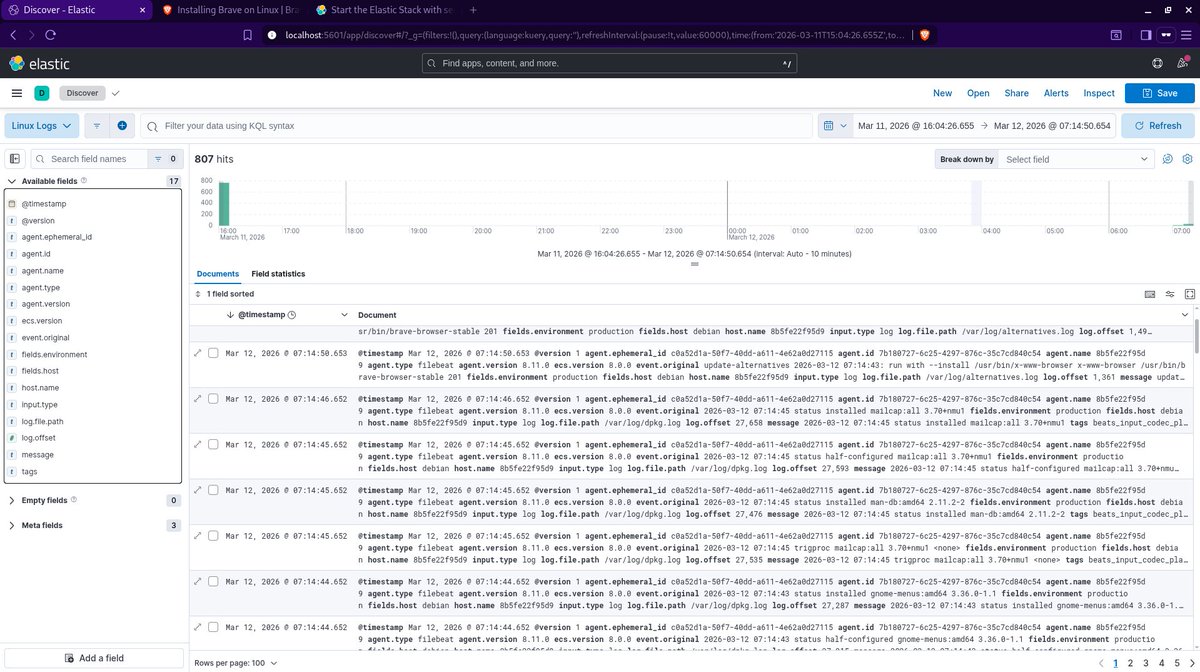Open the filter options menu next to Linux Logs
The width and height of the screenshot is (1200, 672).
[x=97, y=126]
